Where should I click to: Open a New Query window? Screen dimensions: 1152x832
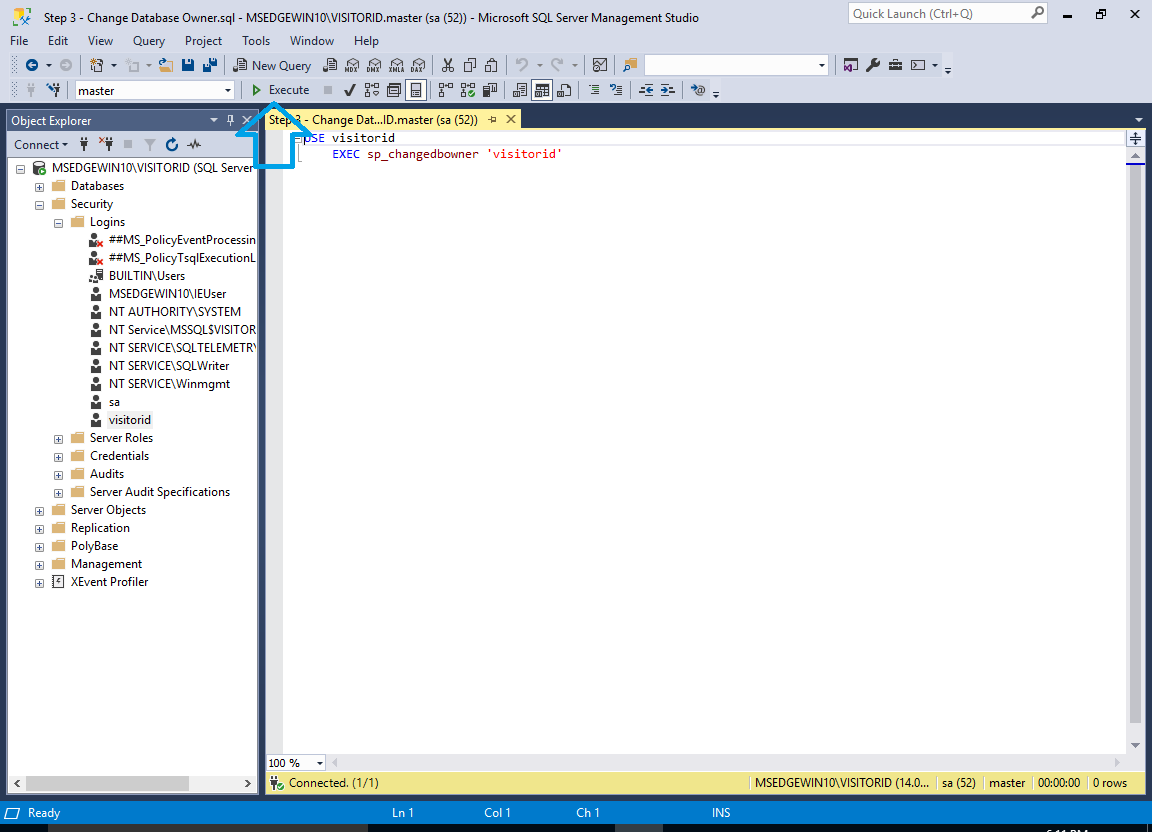pyautogui.click(x=272, y=65)
